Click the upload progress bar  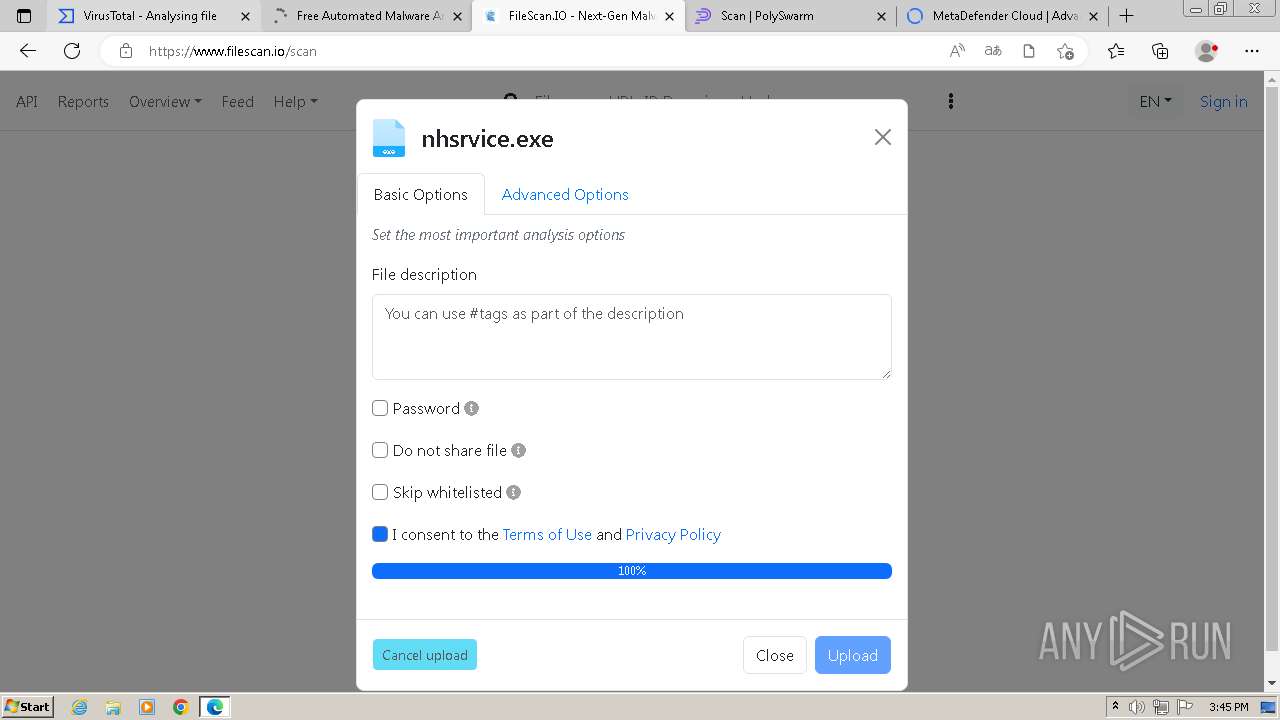tap(632, 571)
